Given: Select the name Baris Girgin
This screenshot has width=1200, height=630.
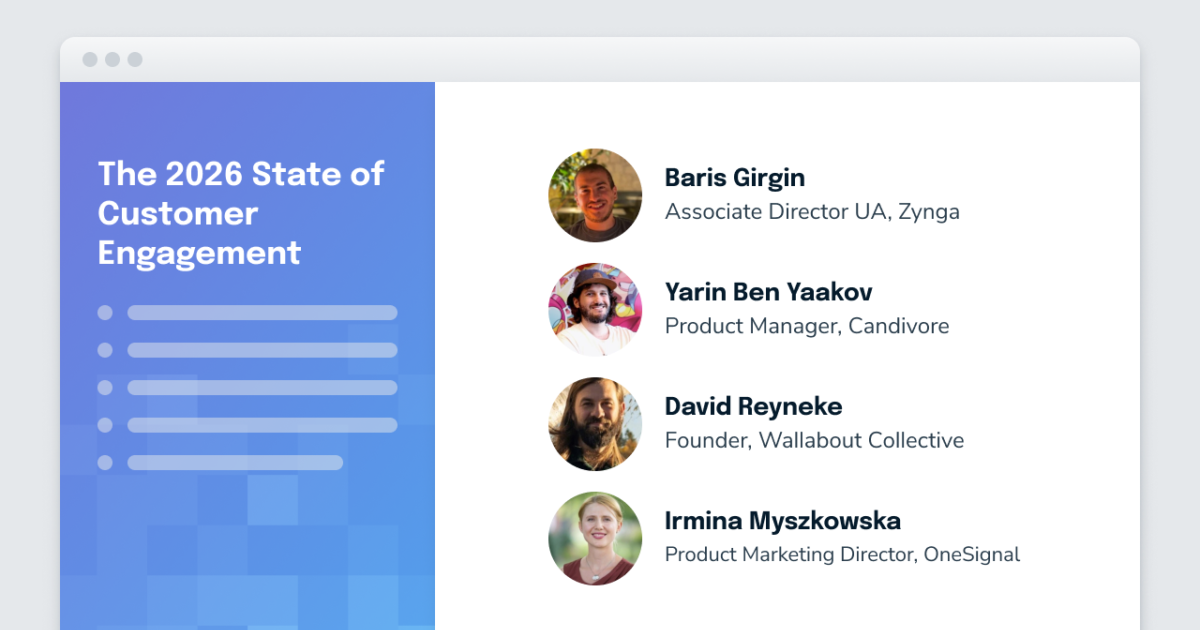Looking at the screenshot, I should (735, 178).
